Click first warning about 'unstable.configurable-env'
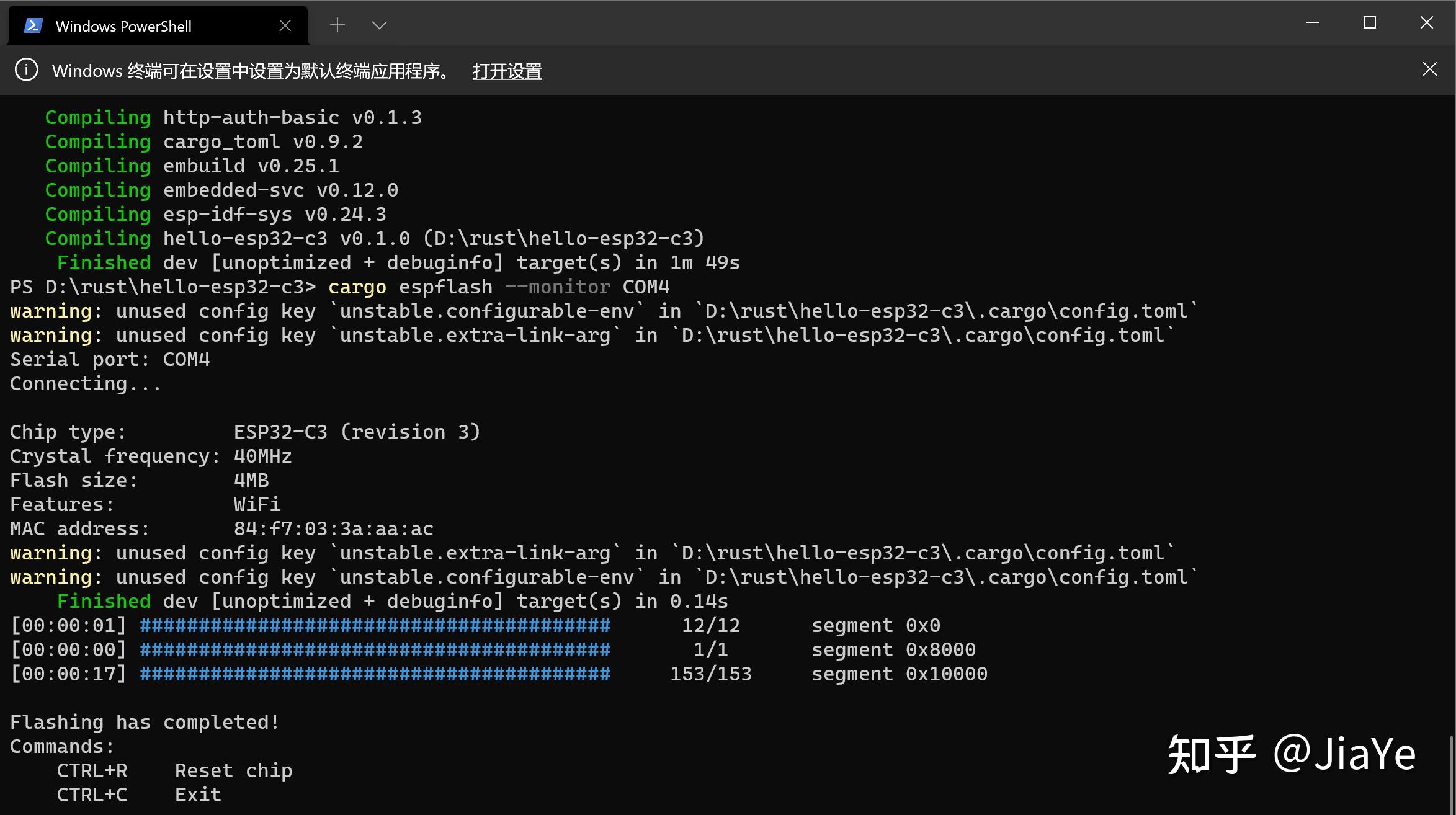This screenshot has width=1456, height=815. pyautogui.click(x=604, y=311)
